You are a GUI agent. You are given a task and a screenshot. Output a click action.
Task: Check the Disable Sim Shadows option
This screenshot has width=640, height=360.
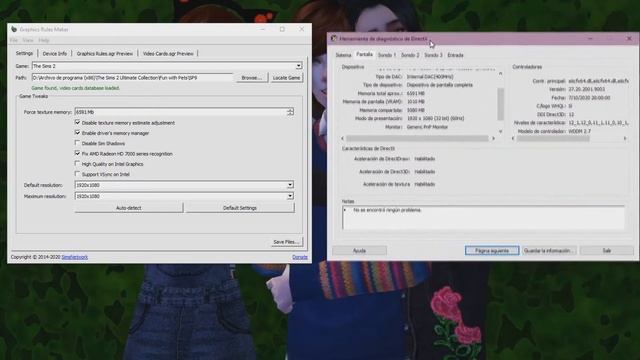[x=78, y=143]
